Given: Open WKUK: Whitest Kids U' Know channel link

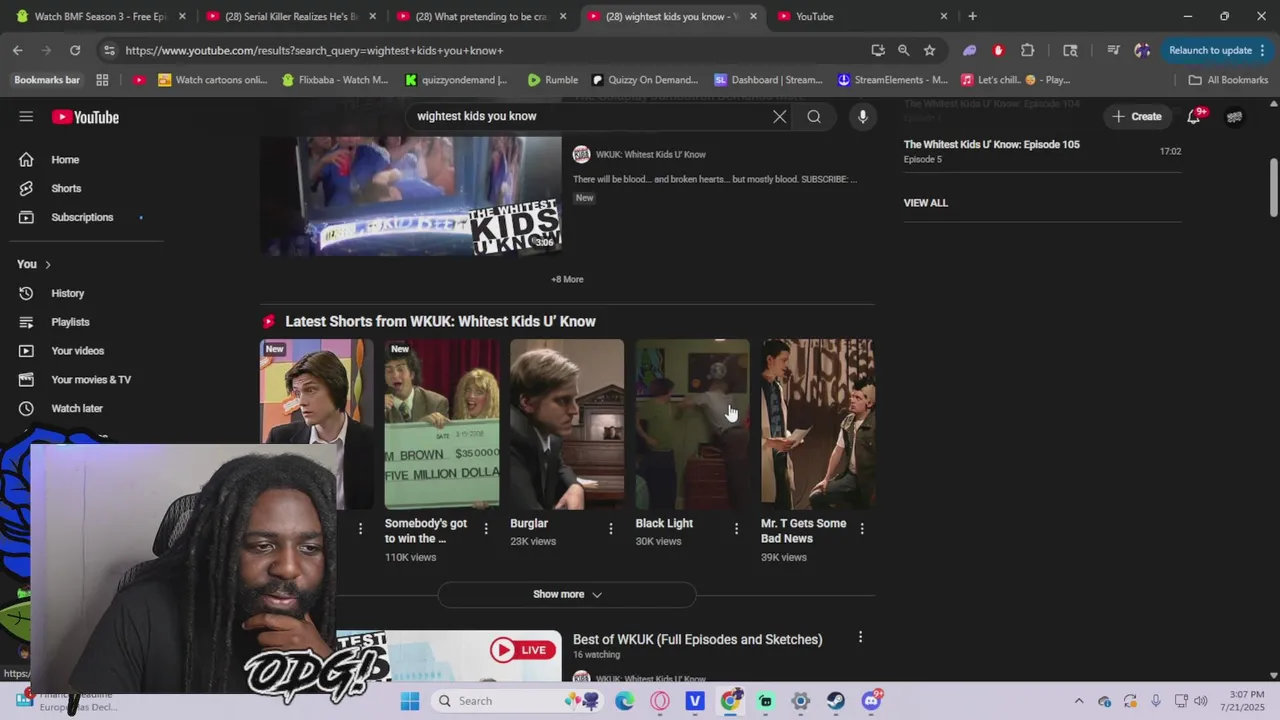Looking at the screenshot, I should click(651, 154).
